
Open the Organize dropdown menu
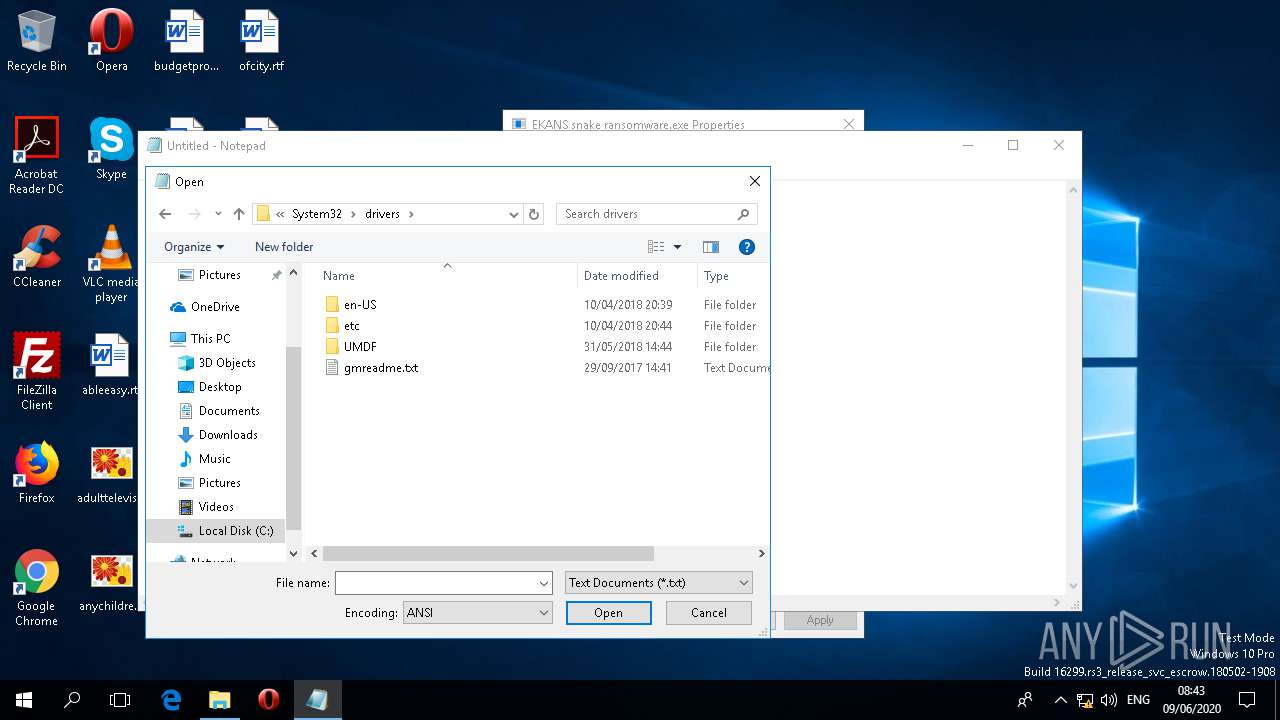tap(194, 247)
